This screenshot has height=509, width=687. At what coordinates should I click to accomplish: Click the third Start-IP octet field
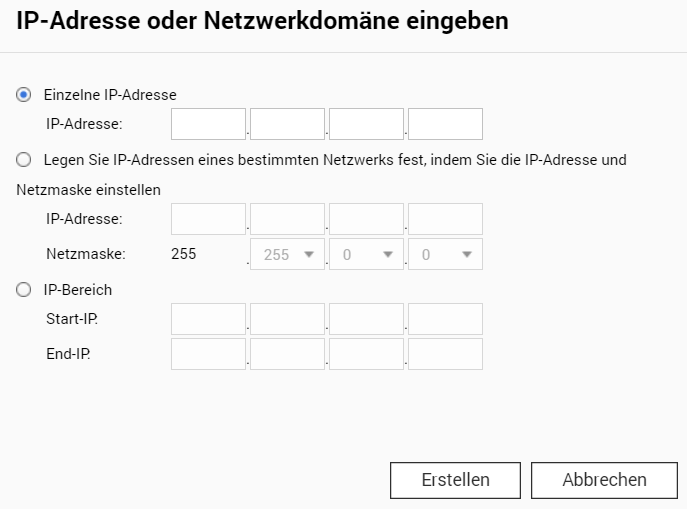tap(366, 319)
